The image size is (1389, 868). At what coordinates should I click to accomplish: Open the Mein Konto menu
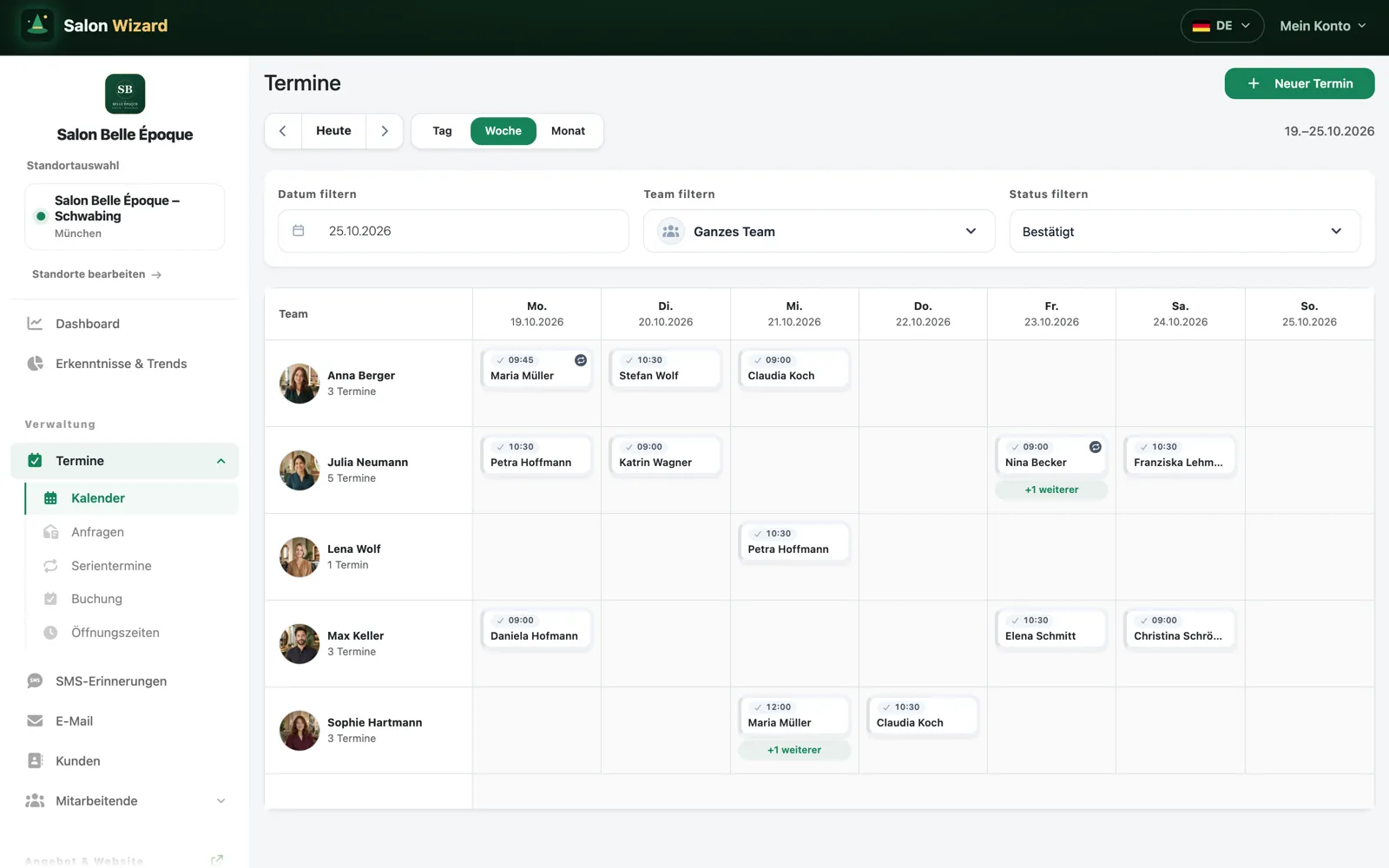[x=1323, y=26]
